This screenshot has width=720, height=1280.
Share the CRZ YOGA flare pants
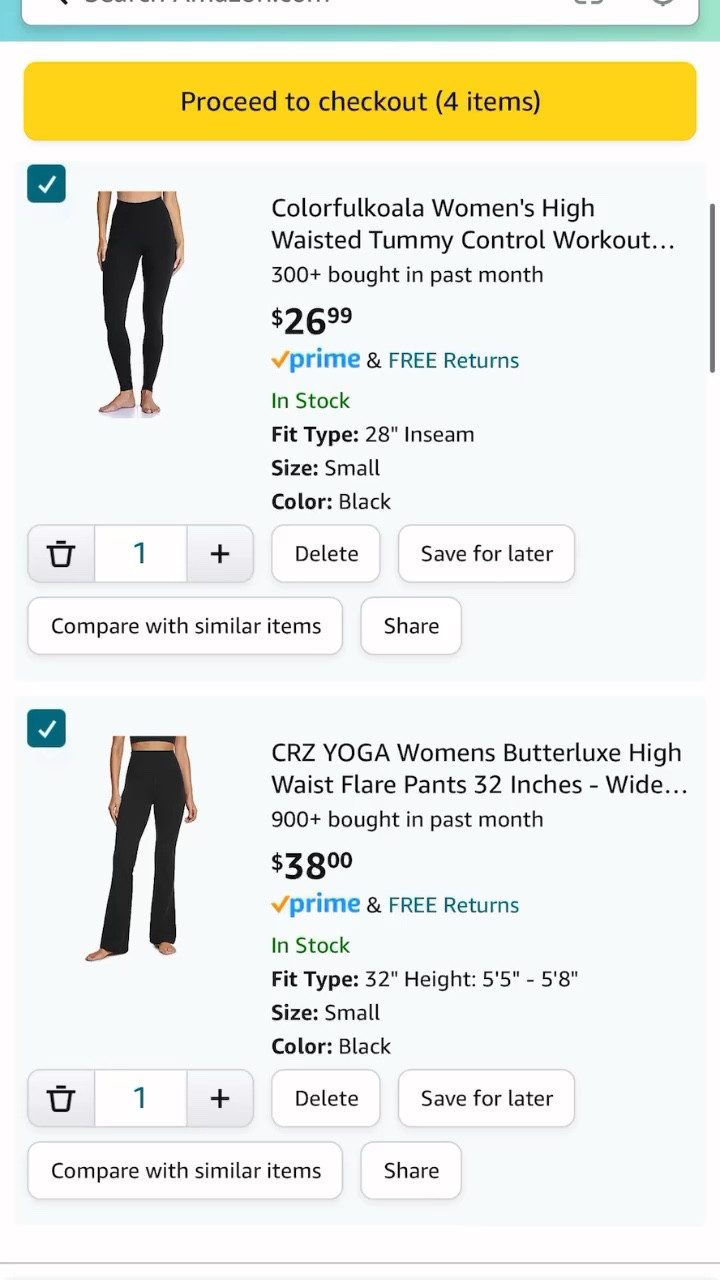point(410,1170)
